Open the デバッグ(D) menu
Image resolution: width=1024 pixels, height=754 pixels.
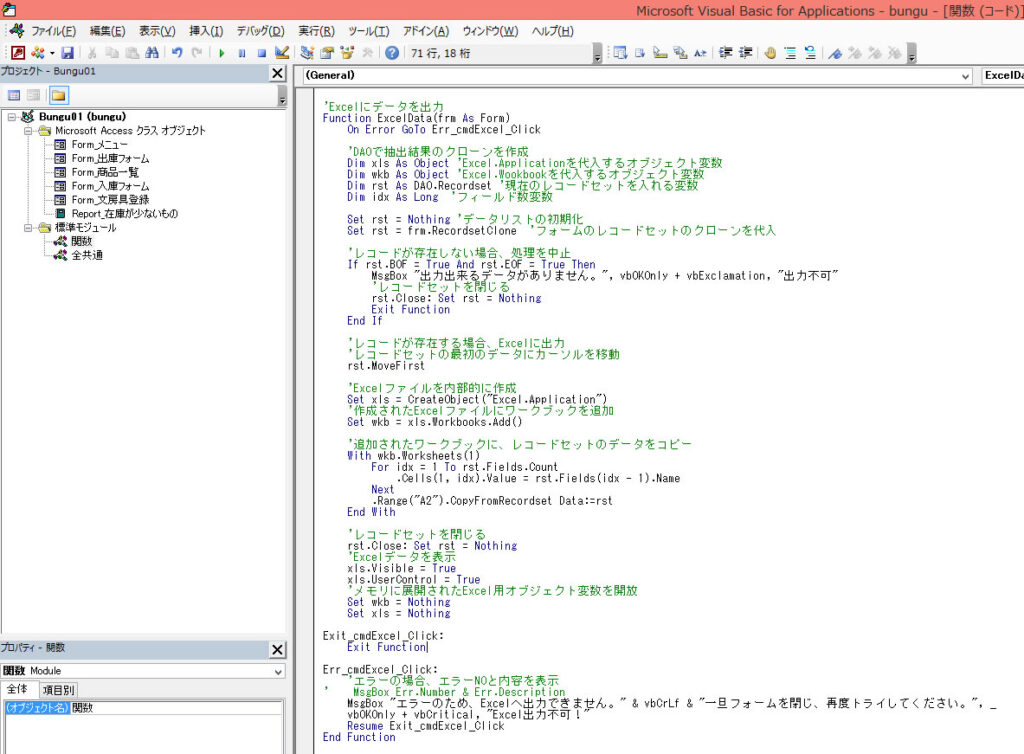click(260, 31)
